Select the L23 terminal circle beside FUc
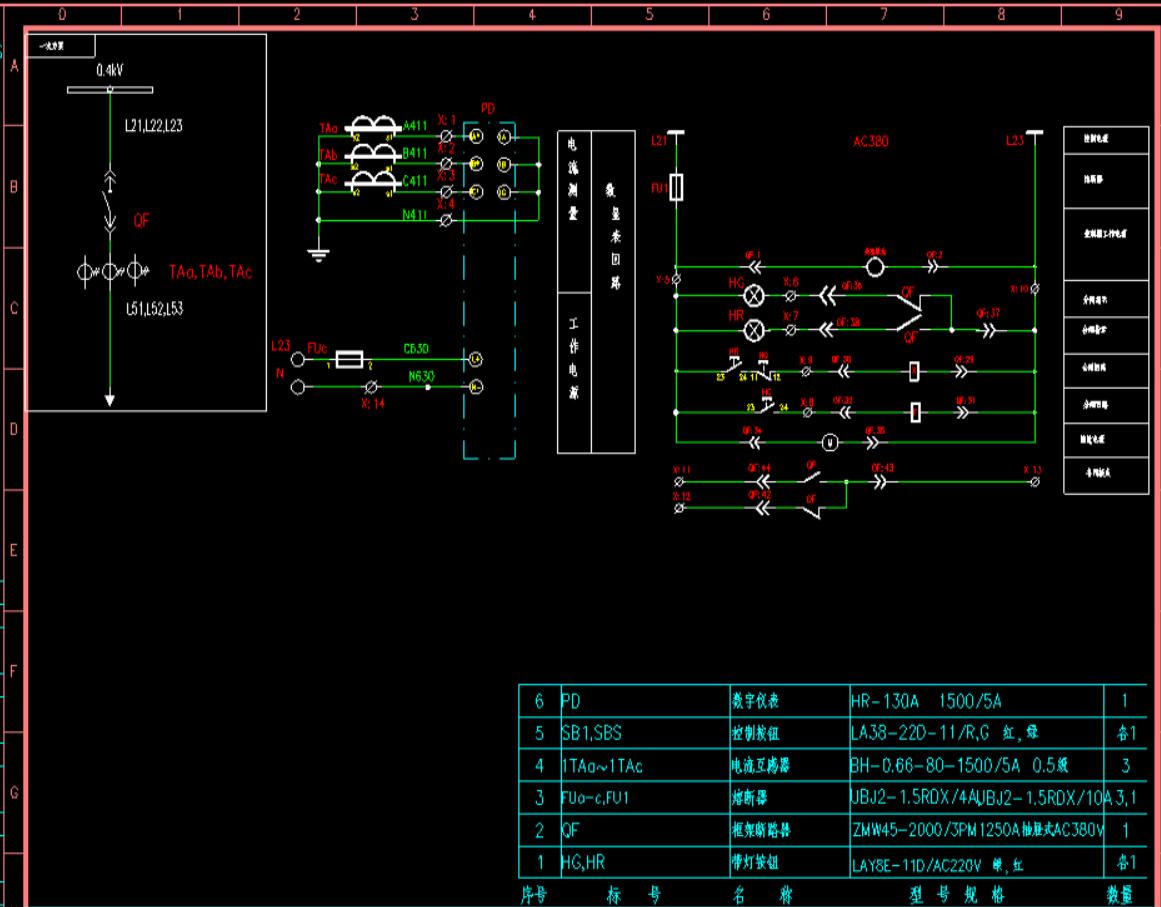The width and height of the screenshot is (1161, 907). coord(297,359)
